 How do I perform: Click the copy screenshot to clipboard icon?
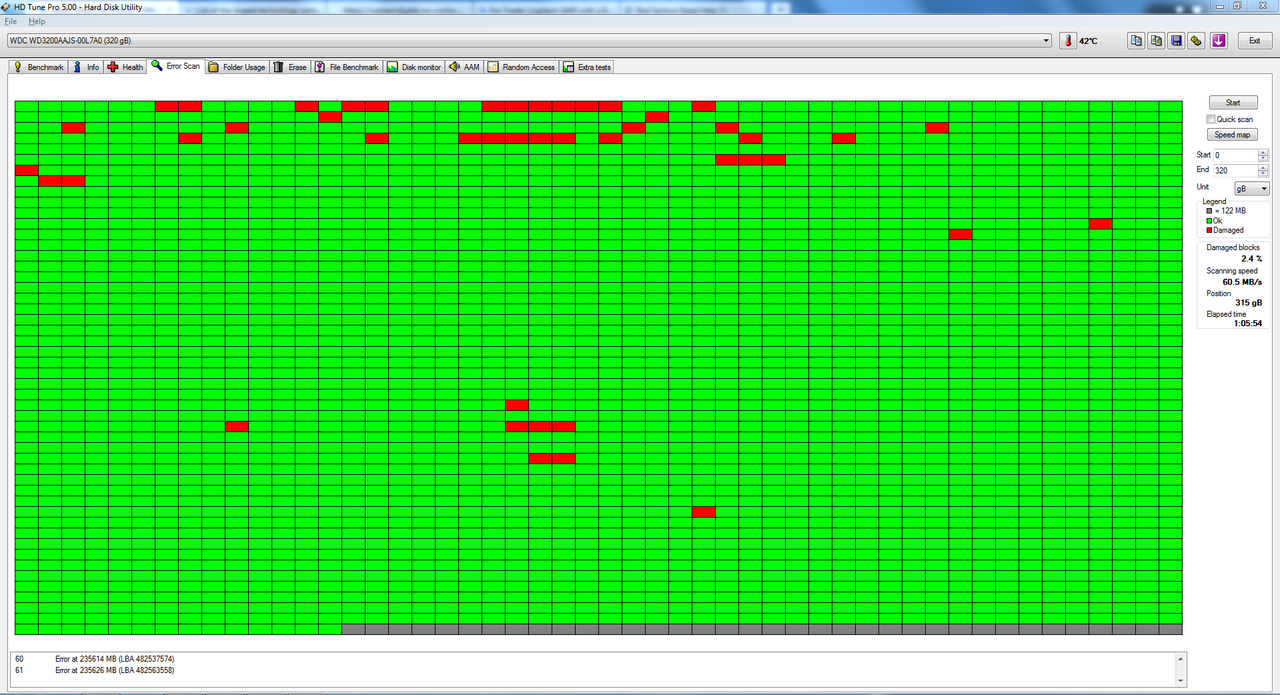coord(1156,41)
